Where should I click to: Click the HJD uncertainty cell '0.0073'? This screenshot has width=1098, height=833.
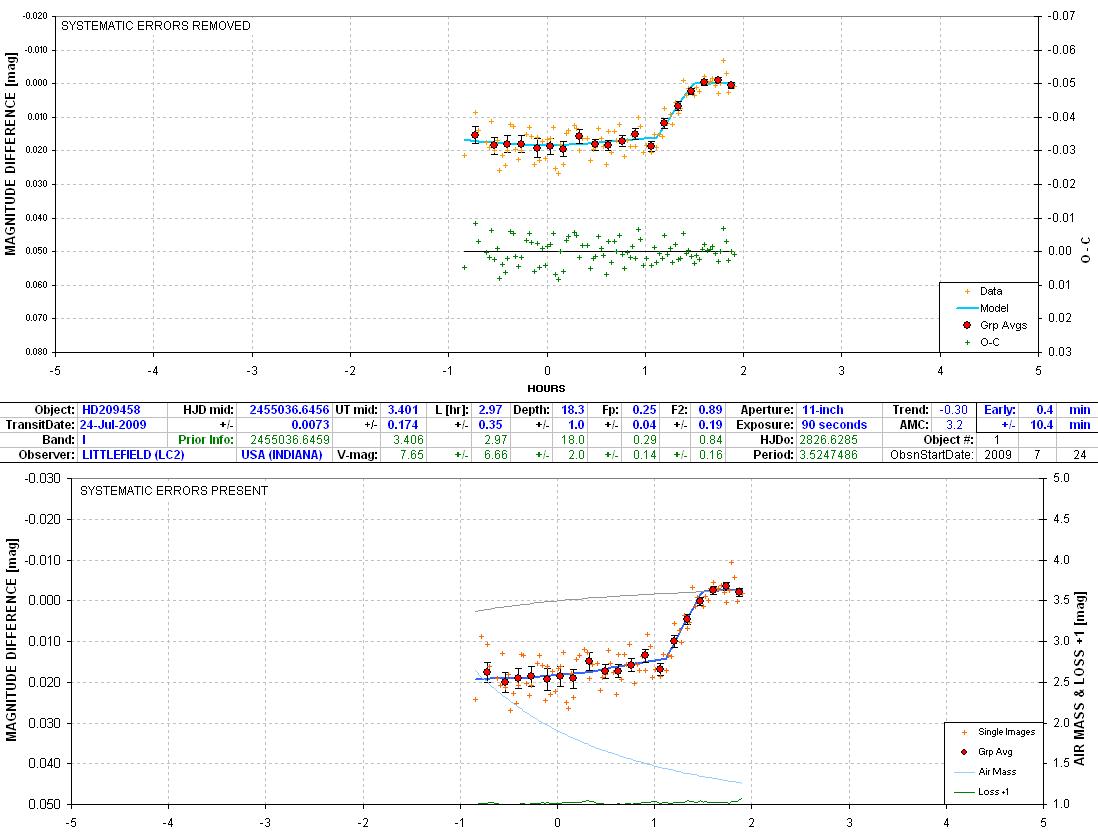tap(310, 425)
